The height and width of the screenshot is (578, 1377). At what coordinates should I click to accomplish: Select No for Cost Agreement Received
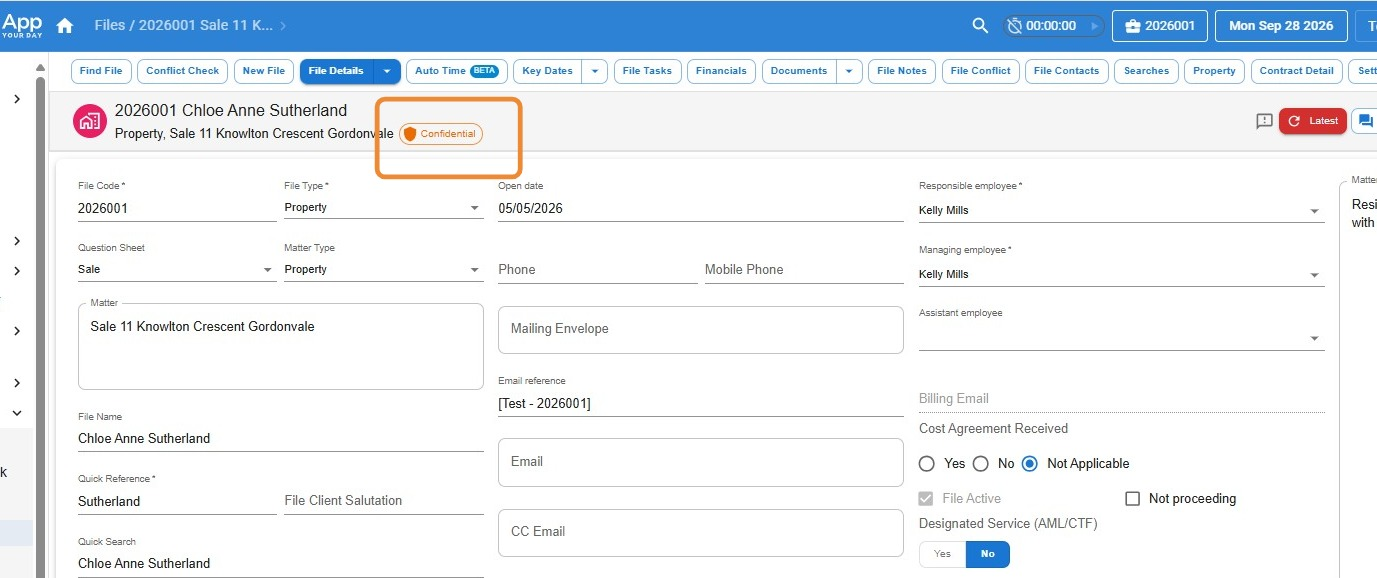pyautogui.click(x=981, y=464)
